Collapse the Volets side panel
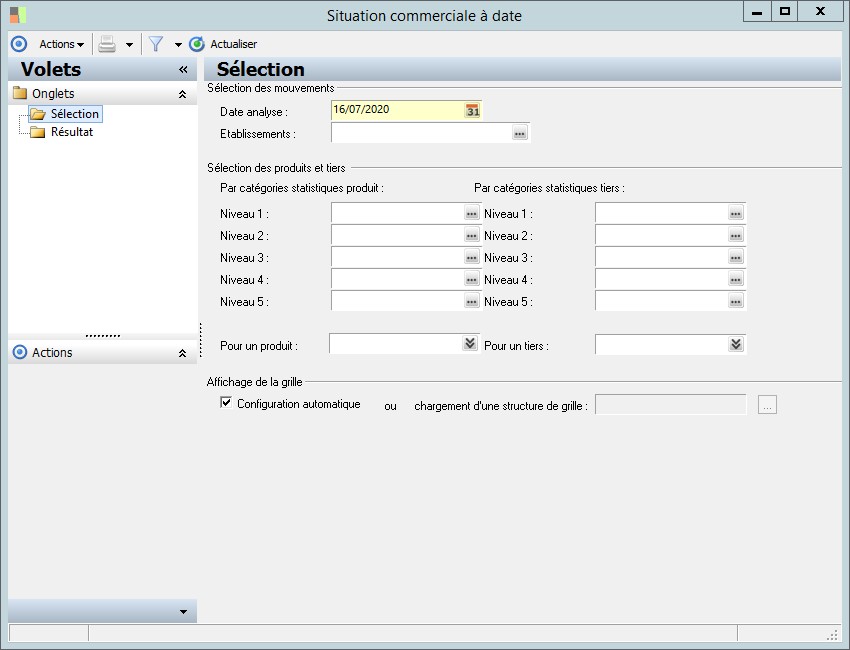The width and height of the screenshot is (850, 650). (x=183, y=70)
